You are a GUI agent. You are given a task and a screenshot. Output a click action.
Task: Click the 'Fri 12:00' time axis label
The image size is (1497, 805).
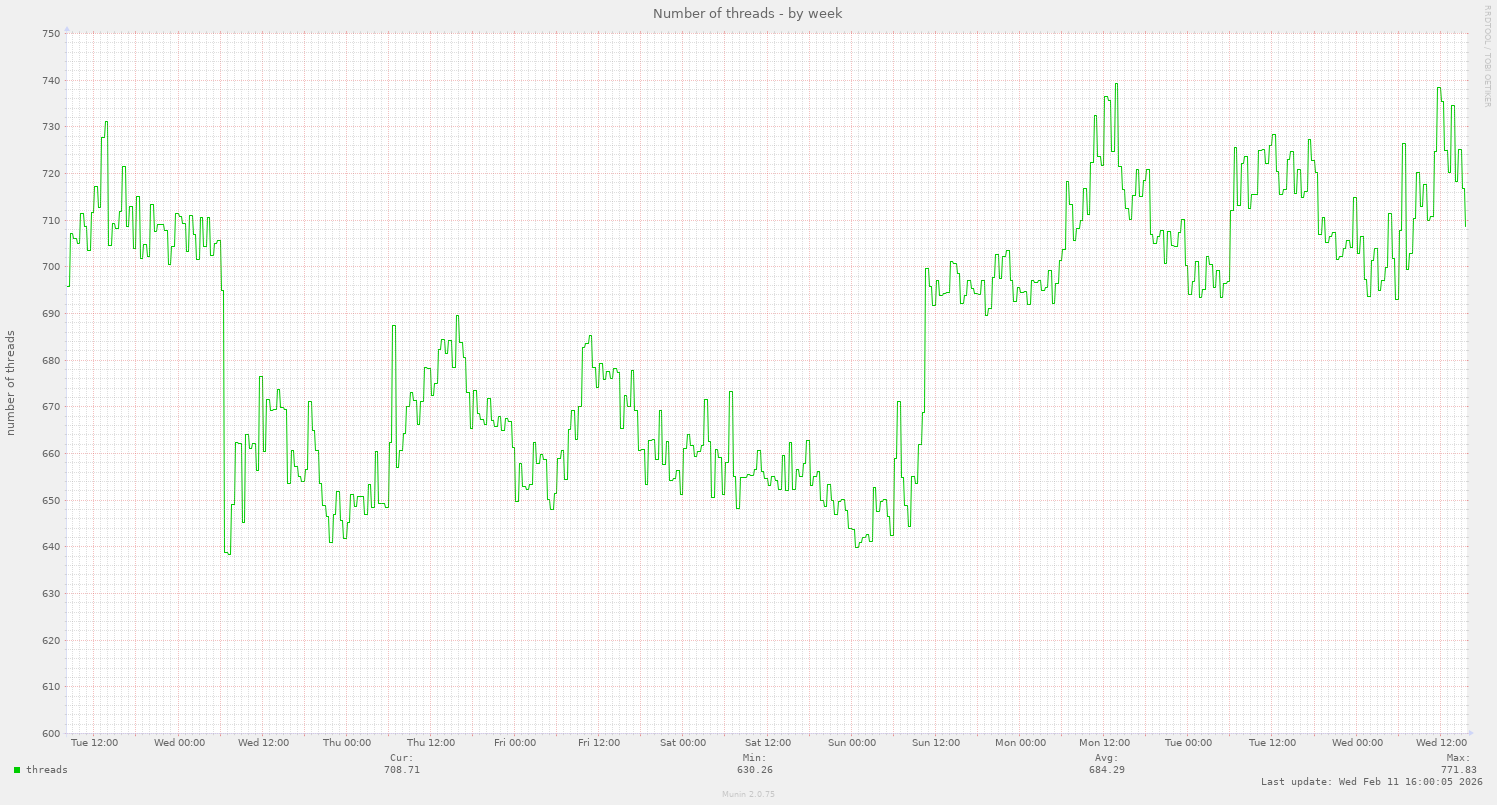pyautogui.click(x=599, y=743)
